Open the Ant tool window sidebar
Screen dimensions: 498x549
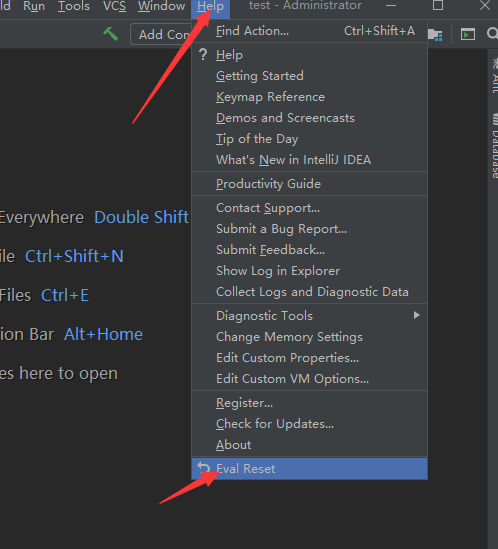point(494,75)
